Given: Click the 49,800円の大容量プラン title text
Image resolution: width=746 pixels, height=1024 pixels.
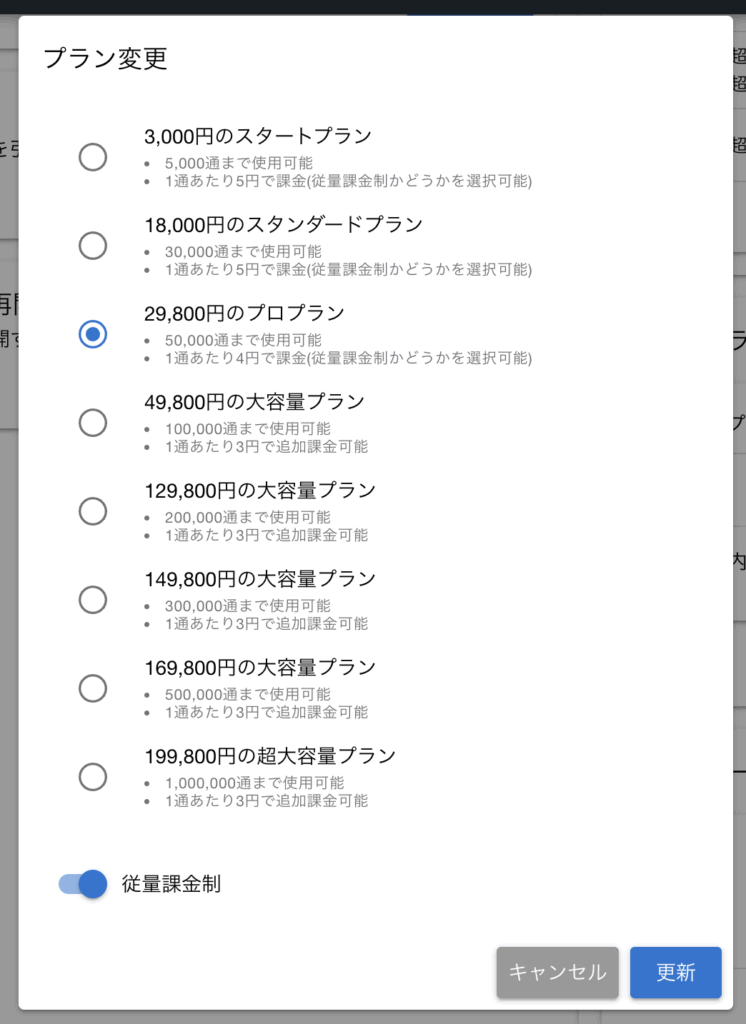Looking at the screenshot, I should pyautogui.click(x=254, y=402).
